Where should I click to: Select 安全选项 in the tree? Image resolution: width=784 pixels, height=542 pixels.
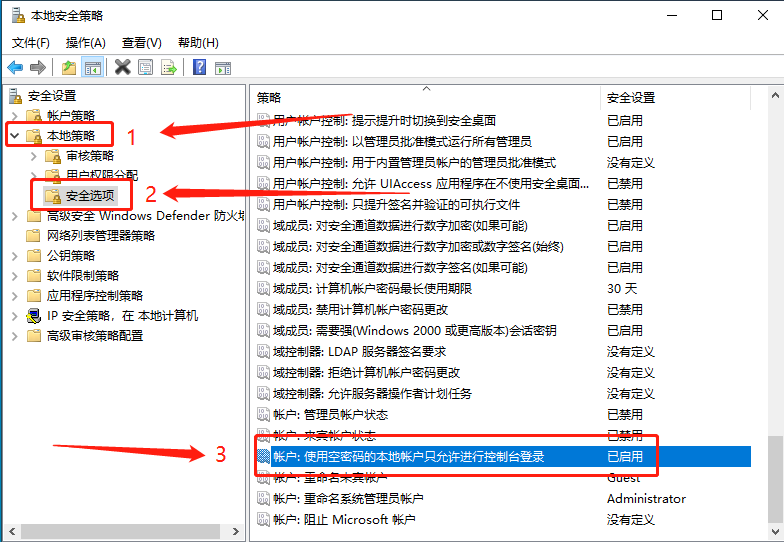90,196
